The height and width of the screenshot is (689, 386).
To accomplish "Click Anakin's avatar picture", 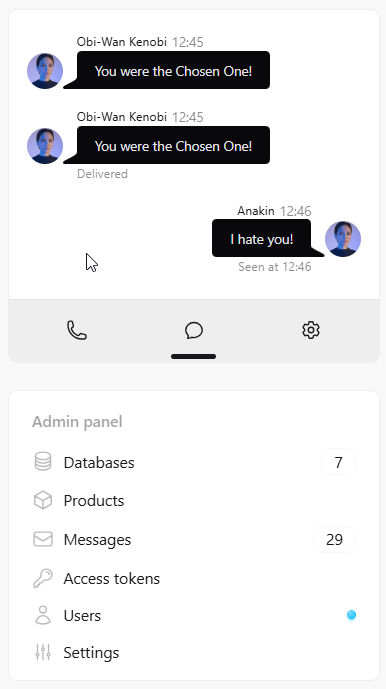I will pyautogui.click(x=343, y=239).
